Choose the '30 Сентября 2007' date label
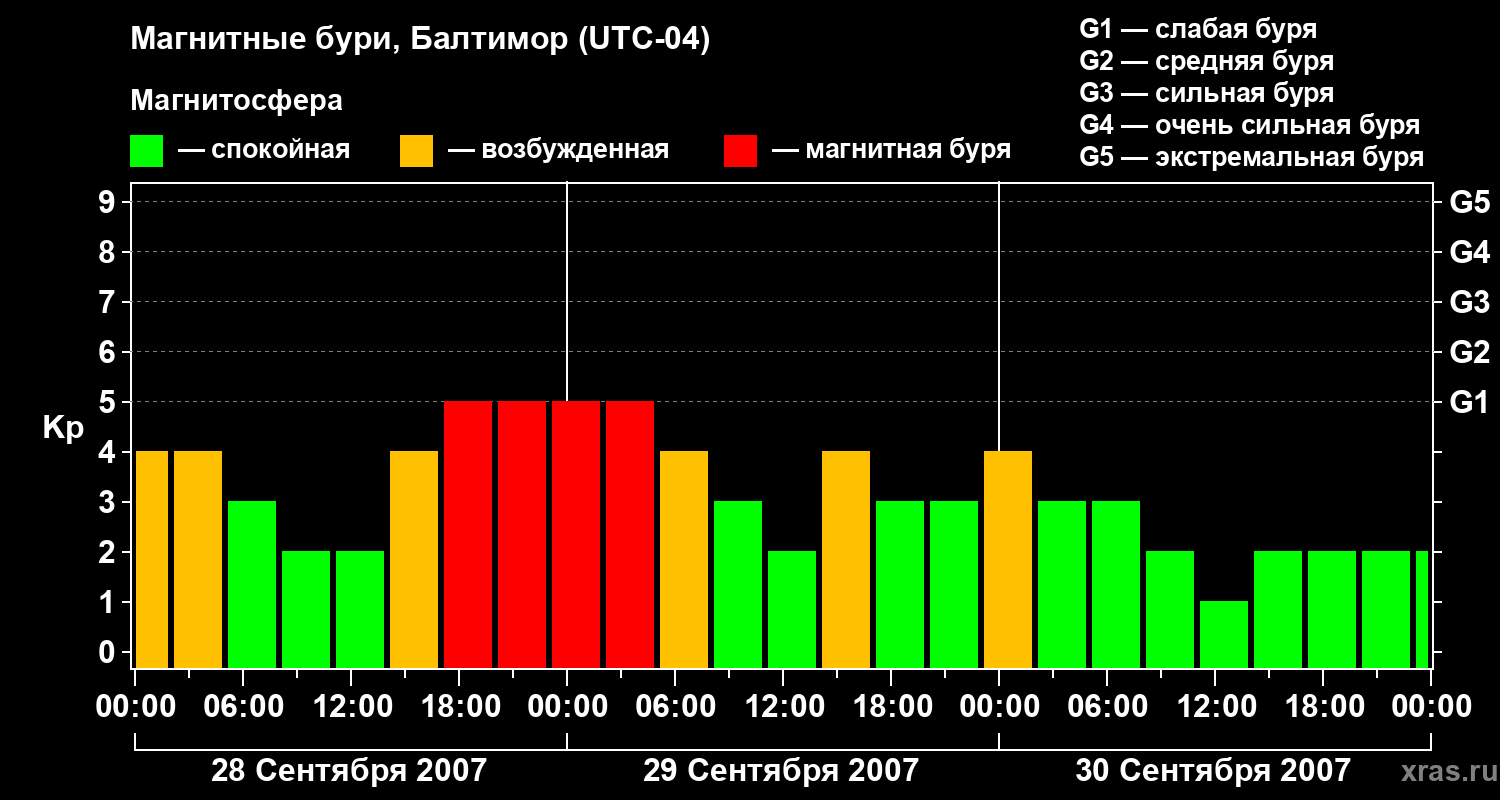Screen dimensions: 1500x800 [x=1213, y=771]
